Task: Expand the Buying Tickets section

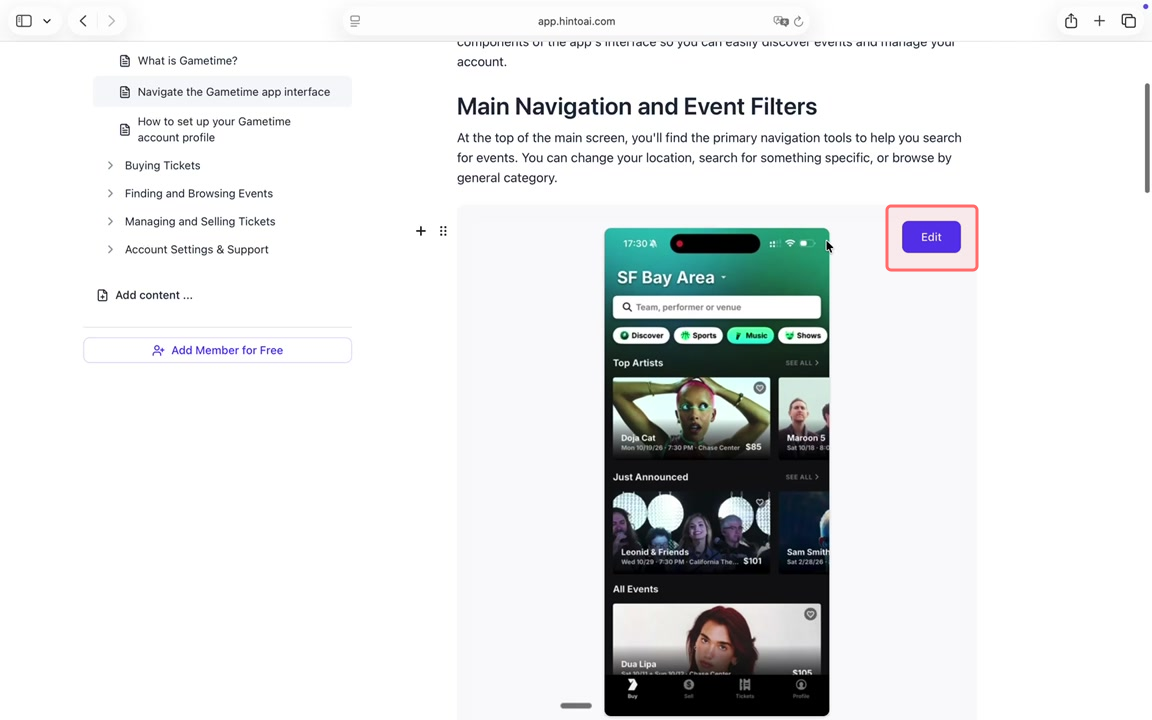Action: coord(110,165)
